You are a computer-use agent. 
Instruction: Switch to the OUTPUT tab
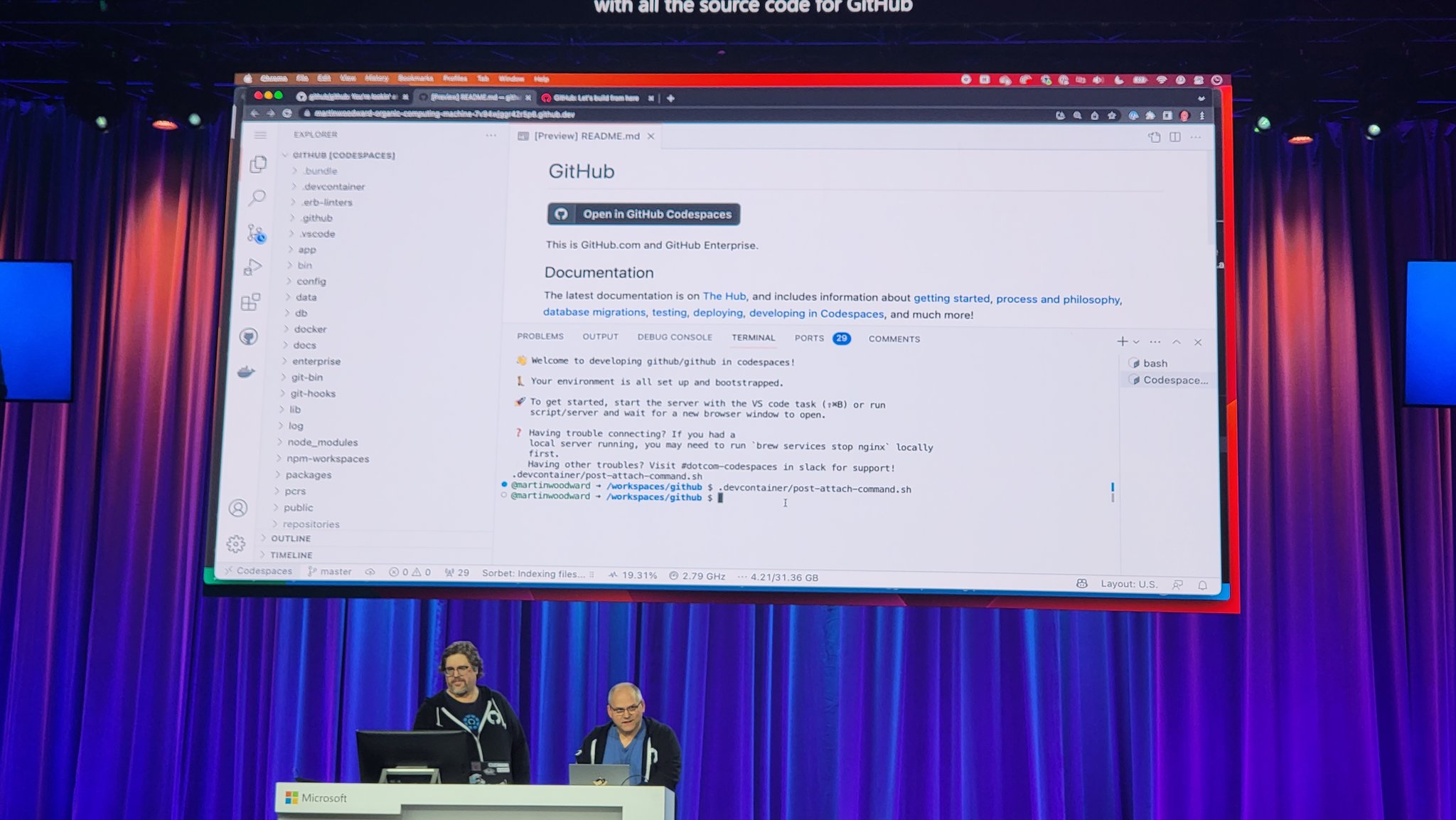(599, 337)
